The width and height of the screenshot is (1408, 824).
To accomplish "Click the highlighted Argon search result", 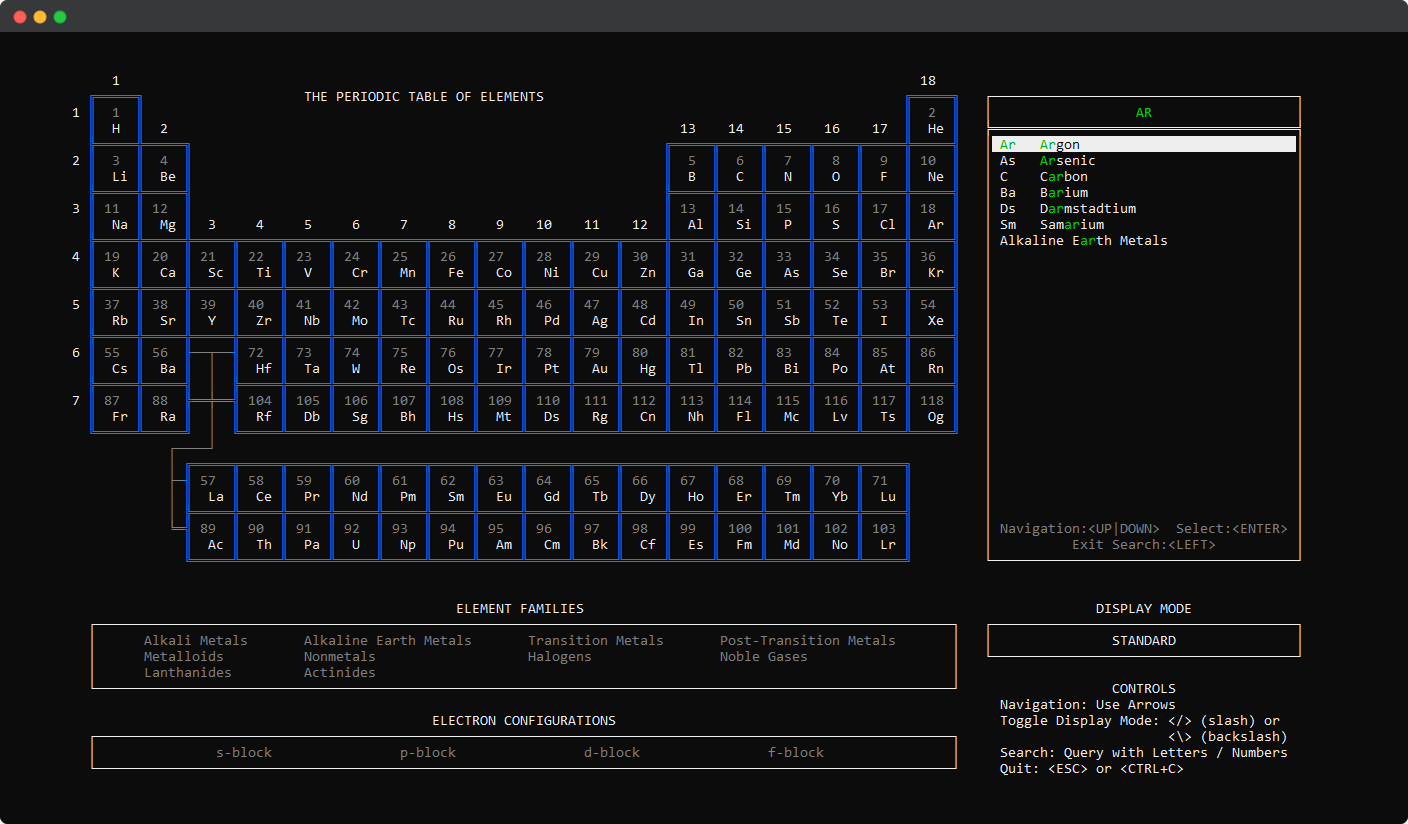I will pyautogui.click(x=1059, y=144).
